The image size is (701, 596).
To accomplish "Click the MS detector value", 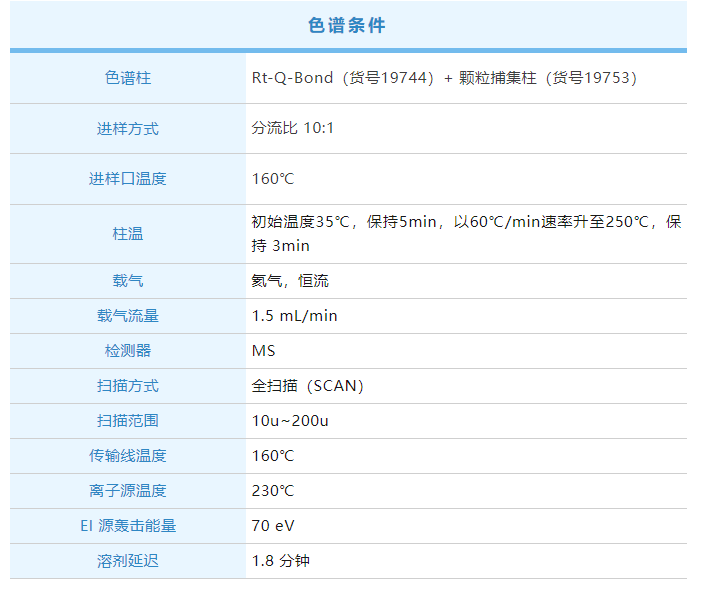I will [x=263, y=351].
